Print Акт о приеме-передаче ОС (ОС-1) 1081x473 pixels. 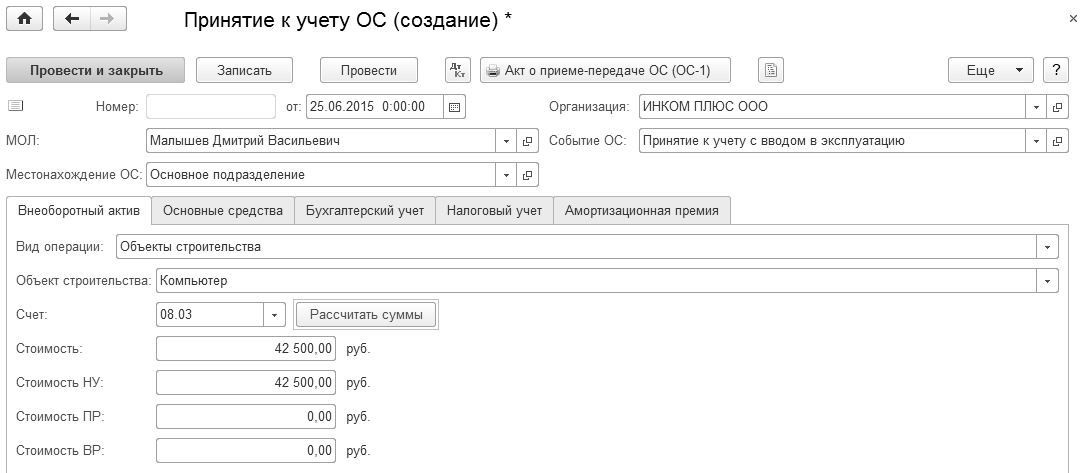point(605,70)
